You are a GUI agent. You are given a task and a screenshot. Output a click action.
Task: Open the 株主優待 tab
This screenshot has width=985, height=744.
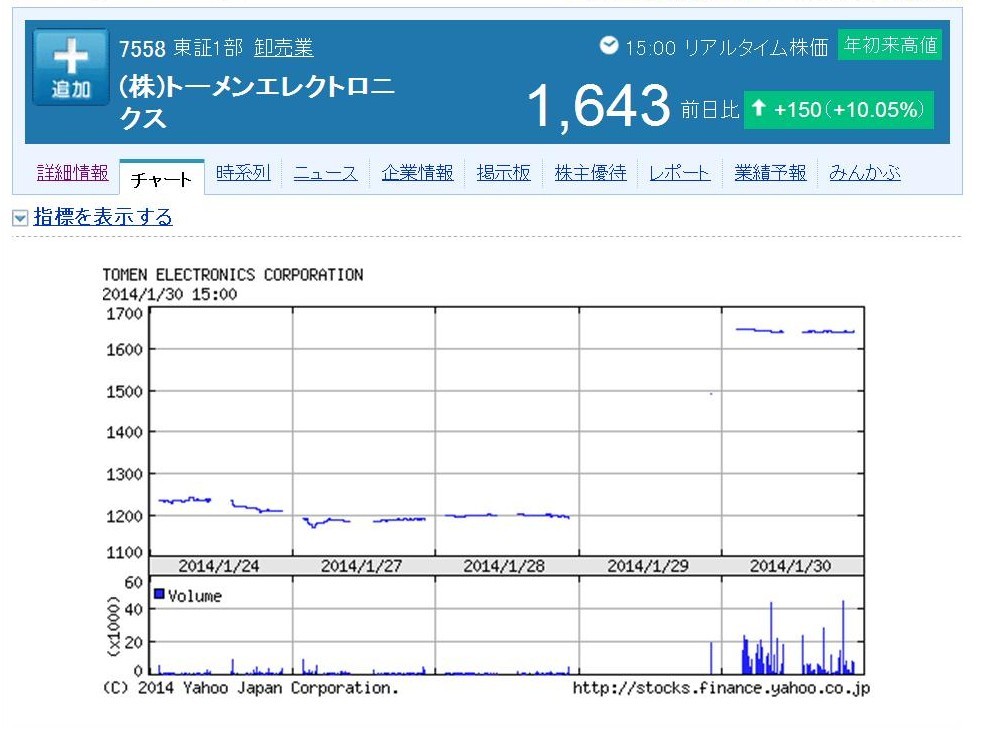[x=590, y=172]
